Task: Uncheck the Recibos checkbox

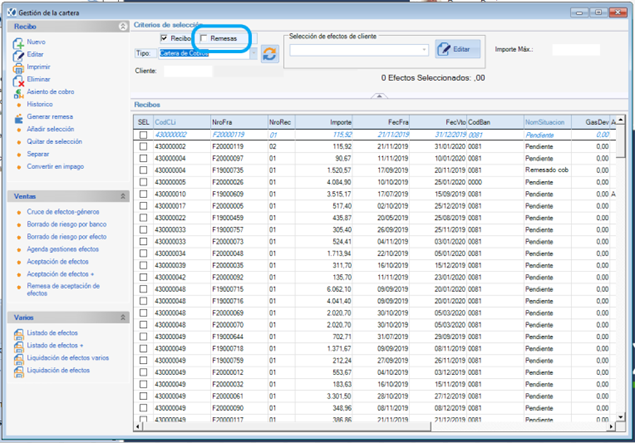Action: tap(164, 38)
